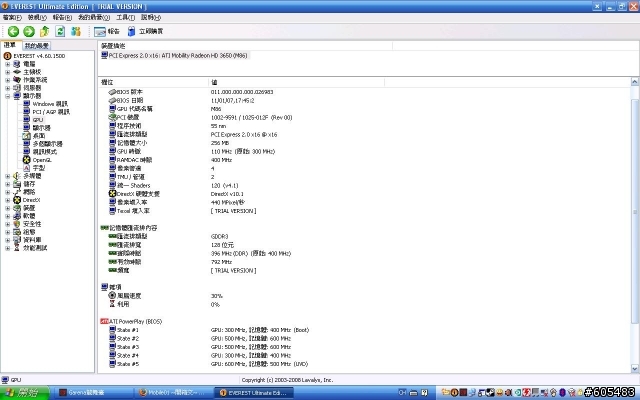
Task: Click the 裝置 devices tree icon
Action: click(17, 208)
